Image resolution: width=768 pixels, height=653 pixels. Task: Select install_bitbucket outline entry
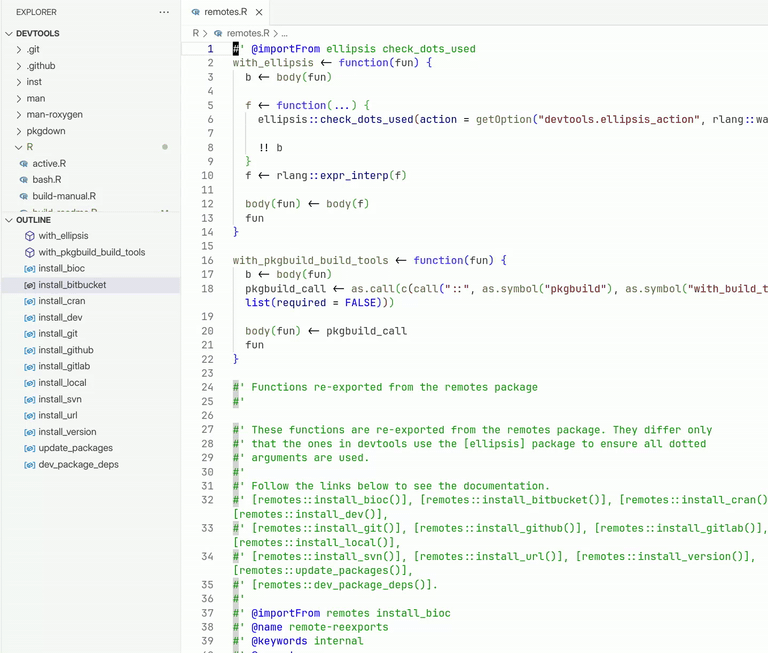coord(72,285)
